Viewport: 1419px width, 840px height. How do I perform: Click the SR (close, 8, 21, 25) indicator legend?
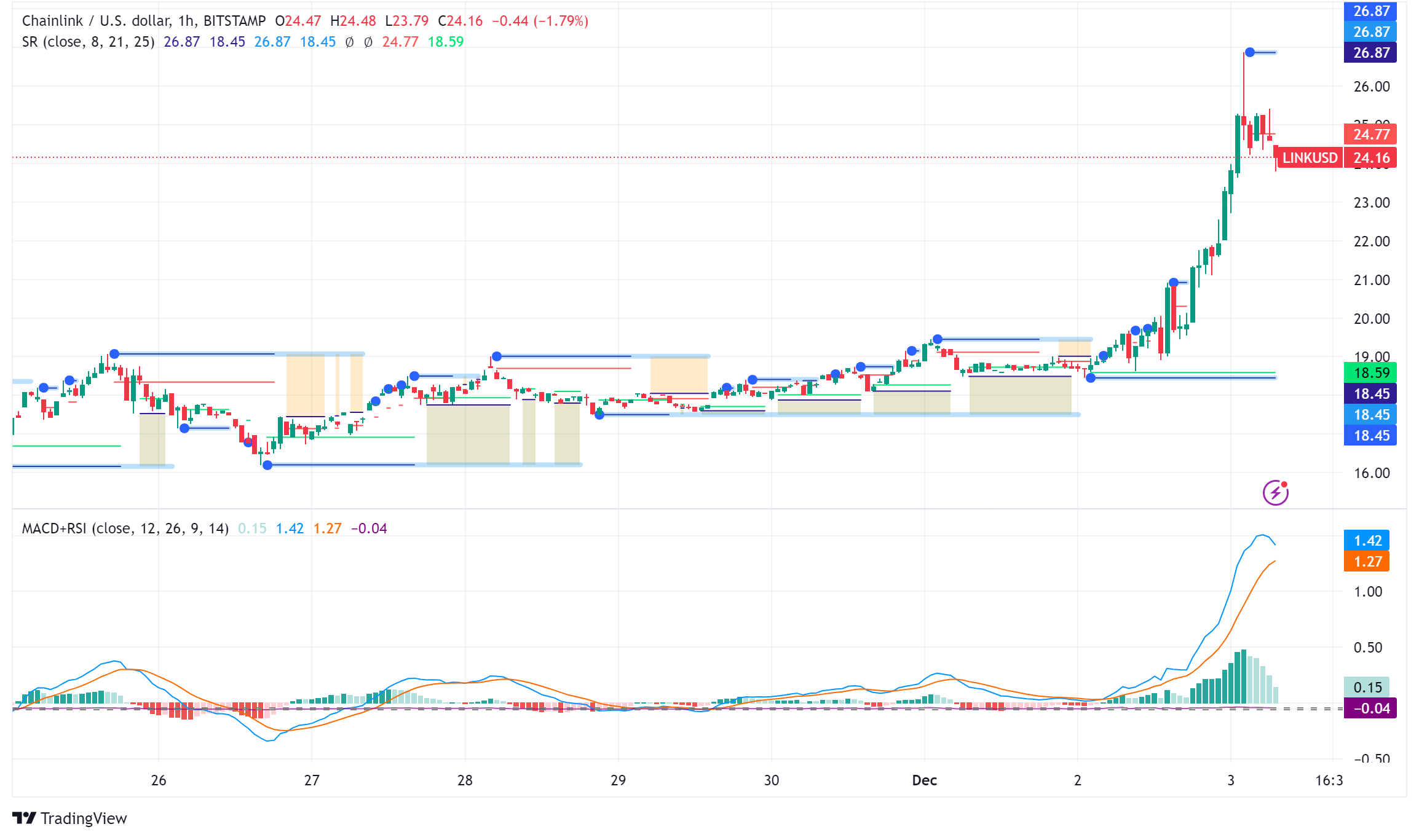click(x=88, y=42)
